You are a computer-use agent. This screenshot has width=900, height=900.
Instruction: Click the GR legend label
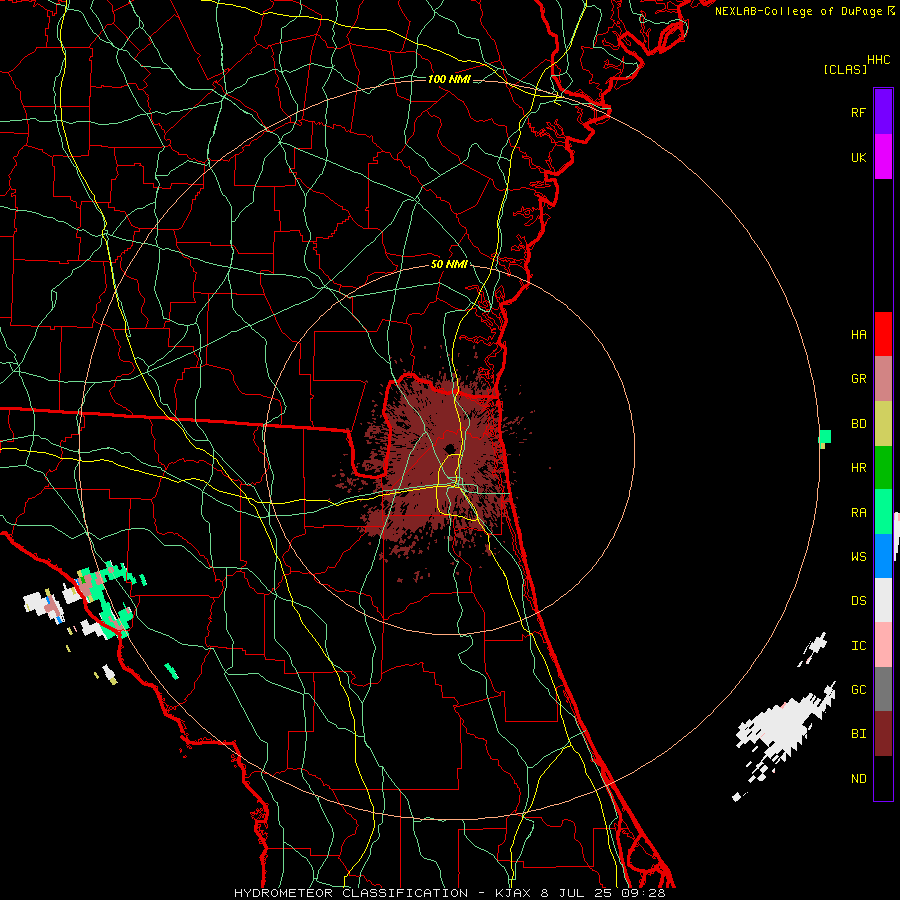coord(858,379)
